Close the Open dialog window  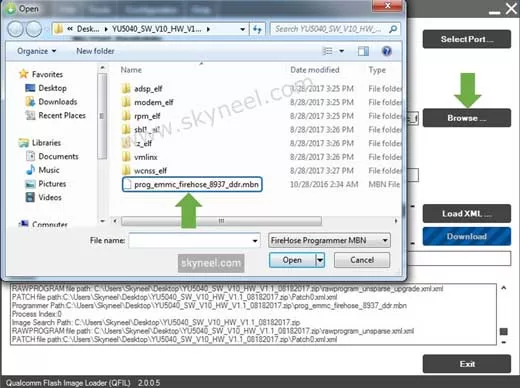tap(387, 6)
